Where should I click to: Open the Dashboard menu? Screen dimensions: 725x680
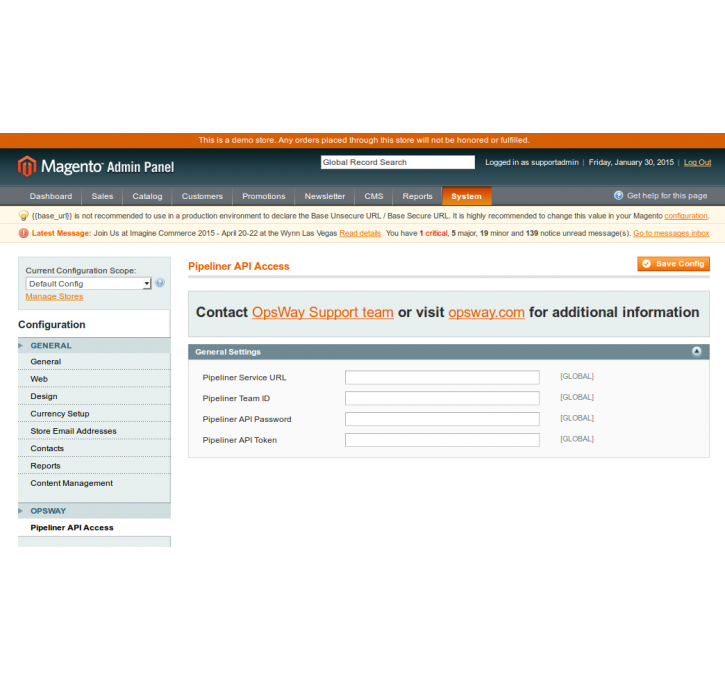51,196
